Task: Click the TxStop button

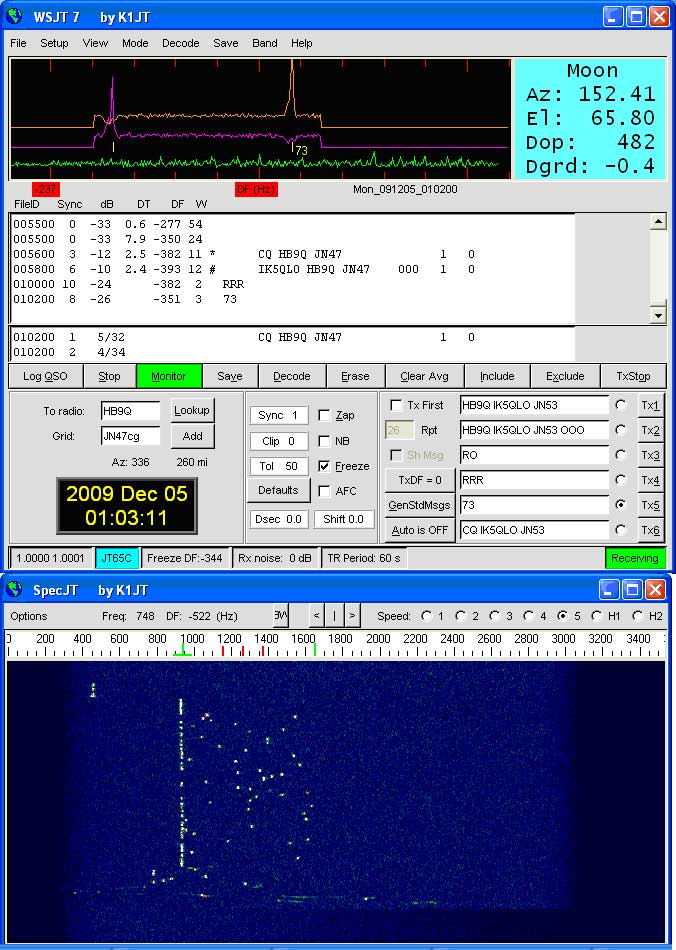Action: coord(633,376)
